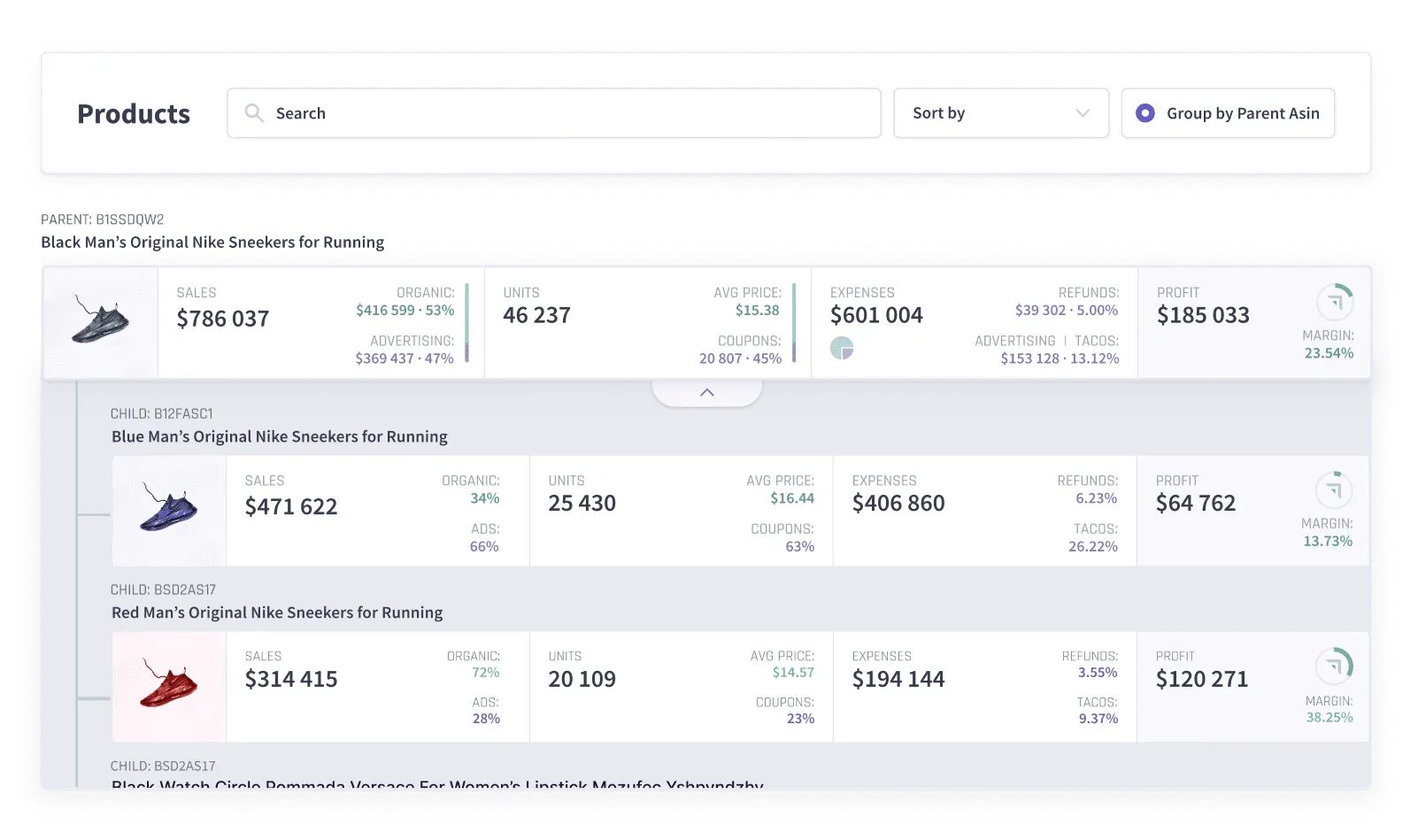Click blue sneaker expenses $406 860
Image resolution: width=1418 pixels, height=840 pixels.
898,503
